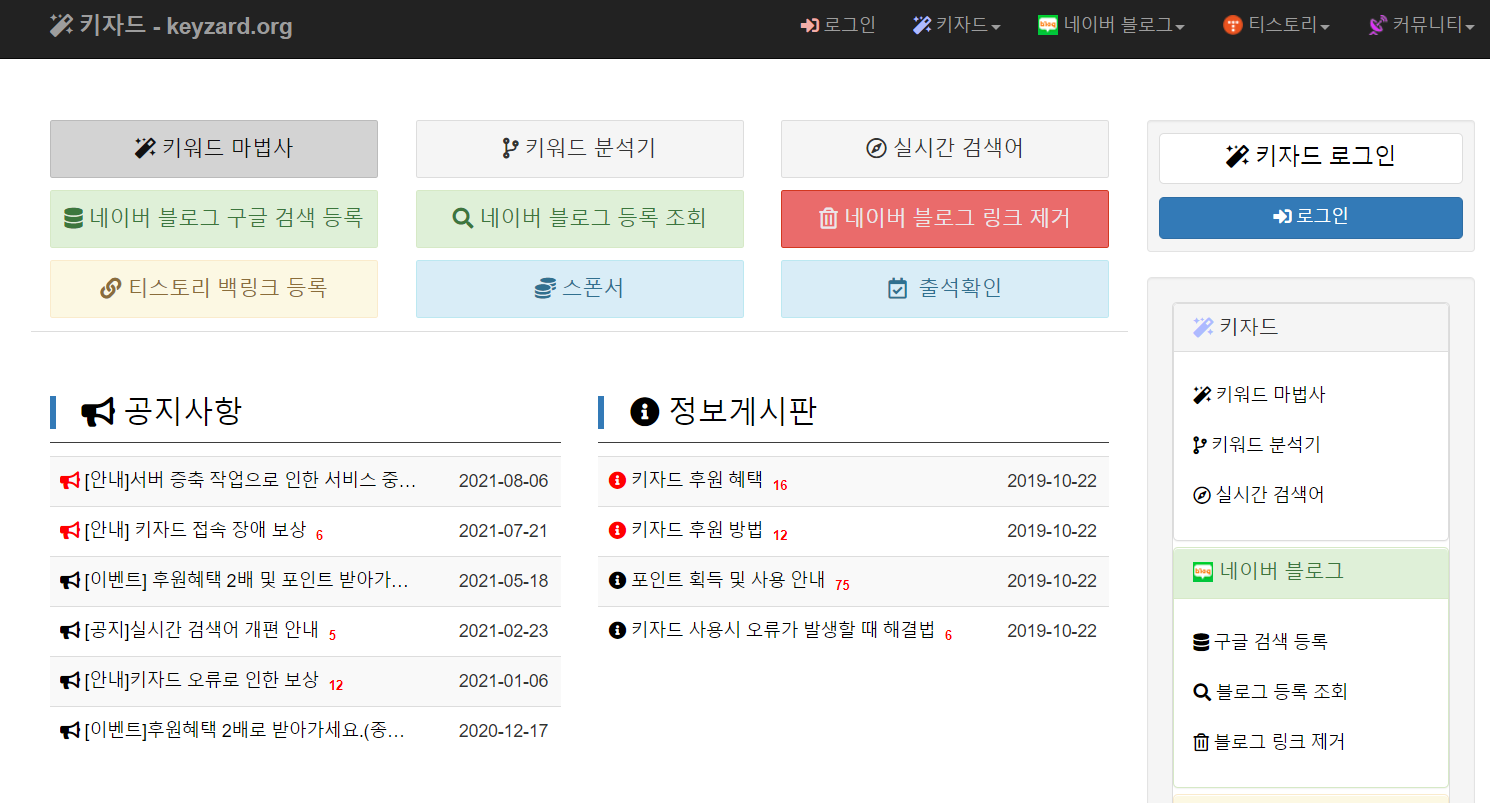This screenshot has width=1490, height=803.
Task: Expand the 티스토리 navbar dropdown
Action: [x=1276, y=25]
